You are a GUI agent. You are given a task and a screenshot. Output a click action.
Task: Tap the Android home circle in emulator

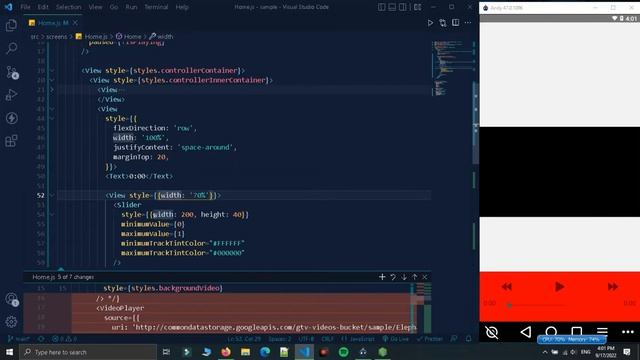[551, 332]
